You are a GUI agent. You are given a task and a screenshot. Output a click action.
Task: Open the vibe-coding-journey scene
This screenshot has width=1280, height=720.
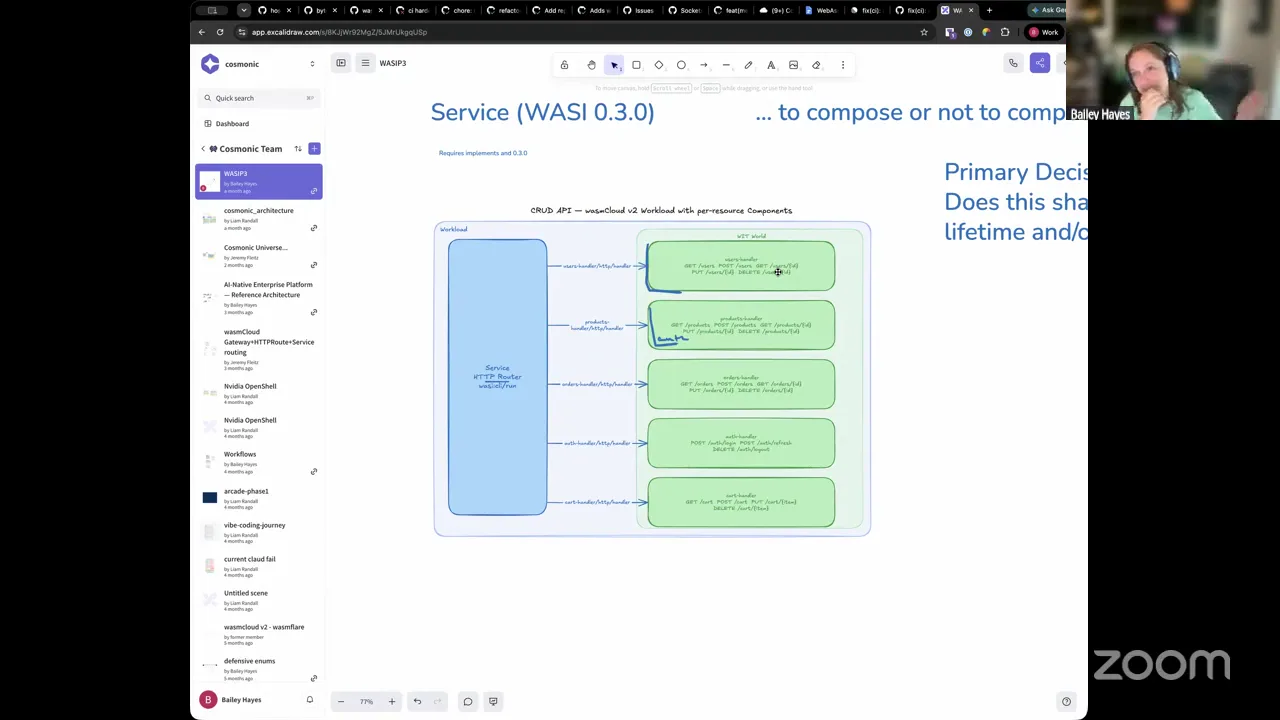point(259,531)
